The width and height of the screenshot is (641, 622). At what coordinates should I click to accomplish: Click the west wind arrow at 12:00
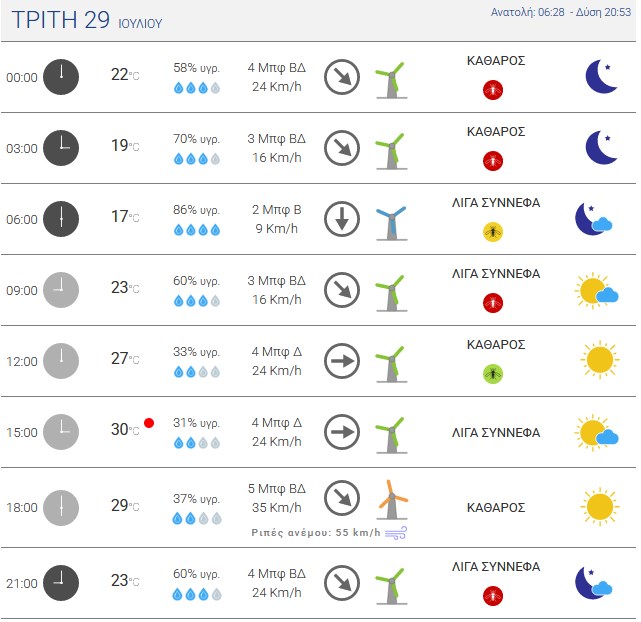(342, 361)
